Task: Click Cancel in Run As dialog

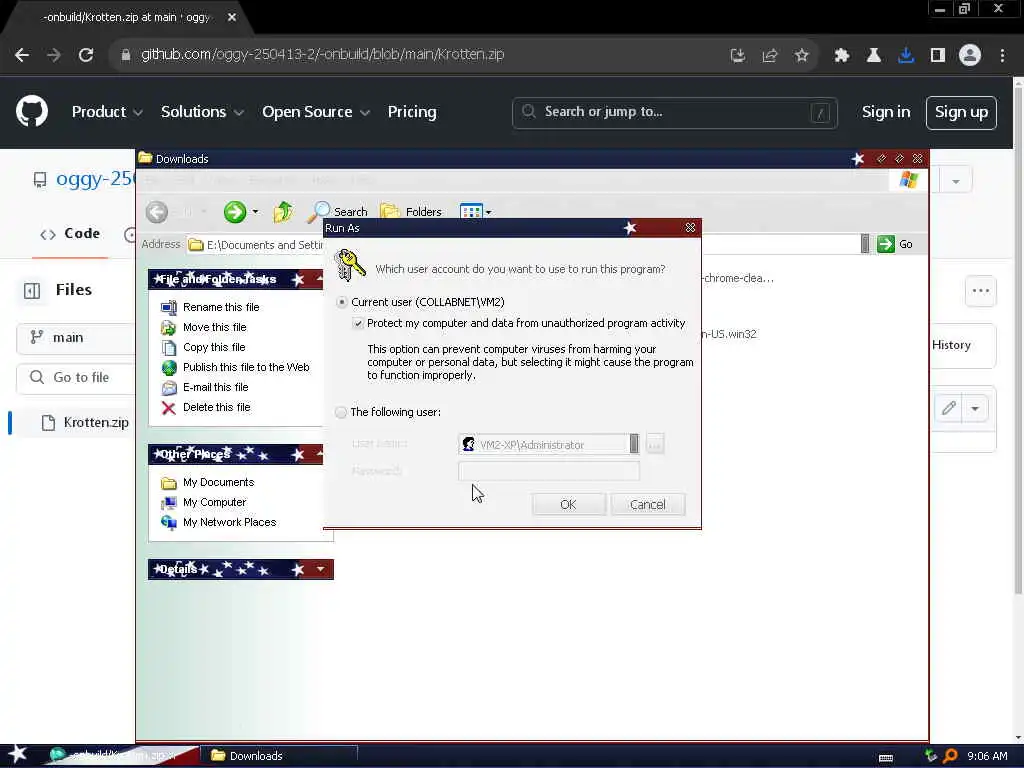Action: point(647,504)
